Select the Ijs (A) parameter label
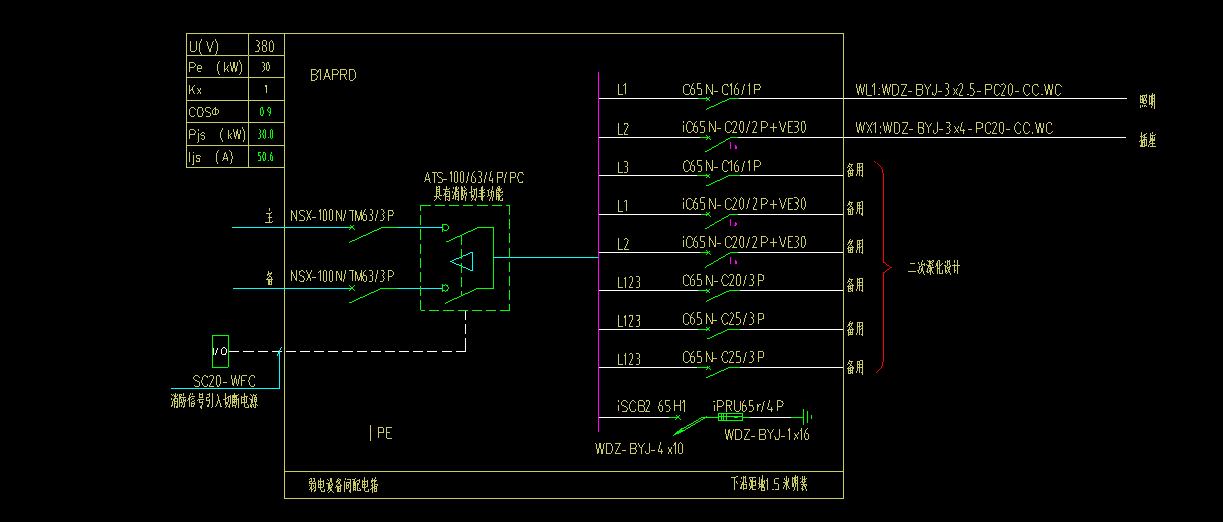The image size is (1223, 522). click(x=211, y=156)
